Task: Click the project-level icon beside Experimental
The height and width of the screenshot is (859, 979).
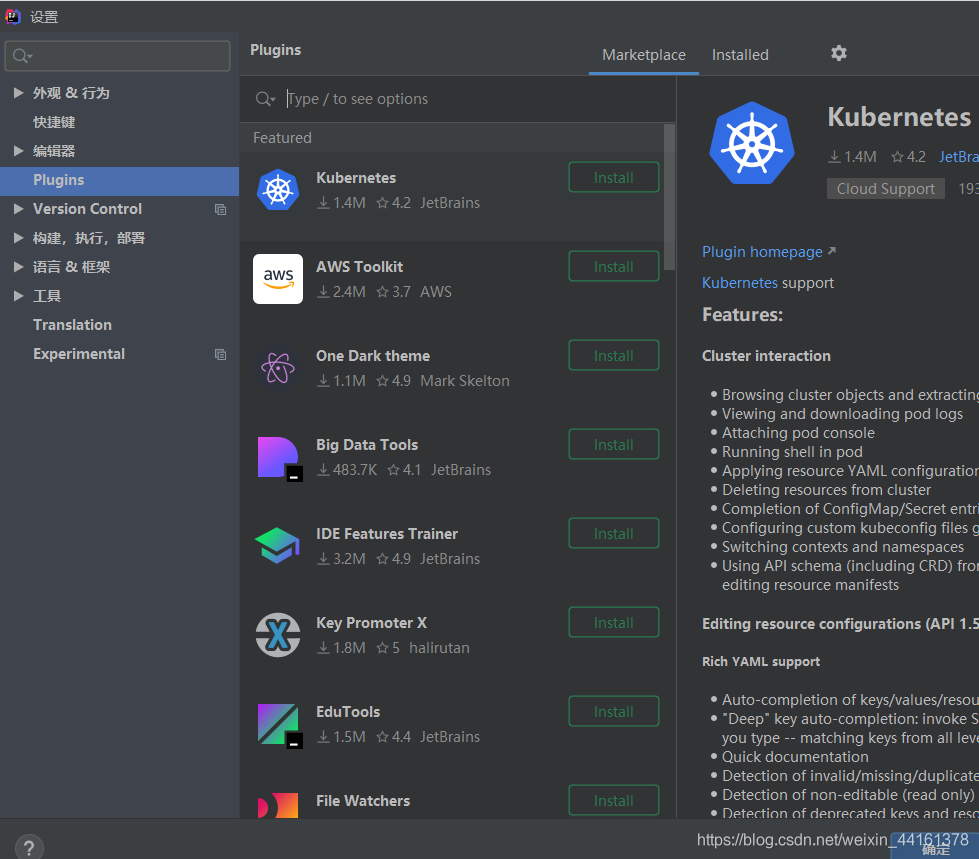Action: 220,355
